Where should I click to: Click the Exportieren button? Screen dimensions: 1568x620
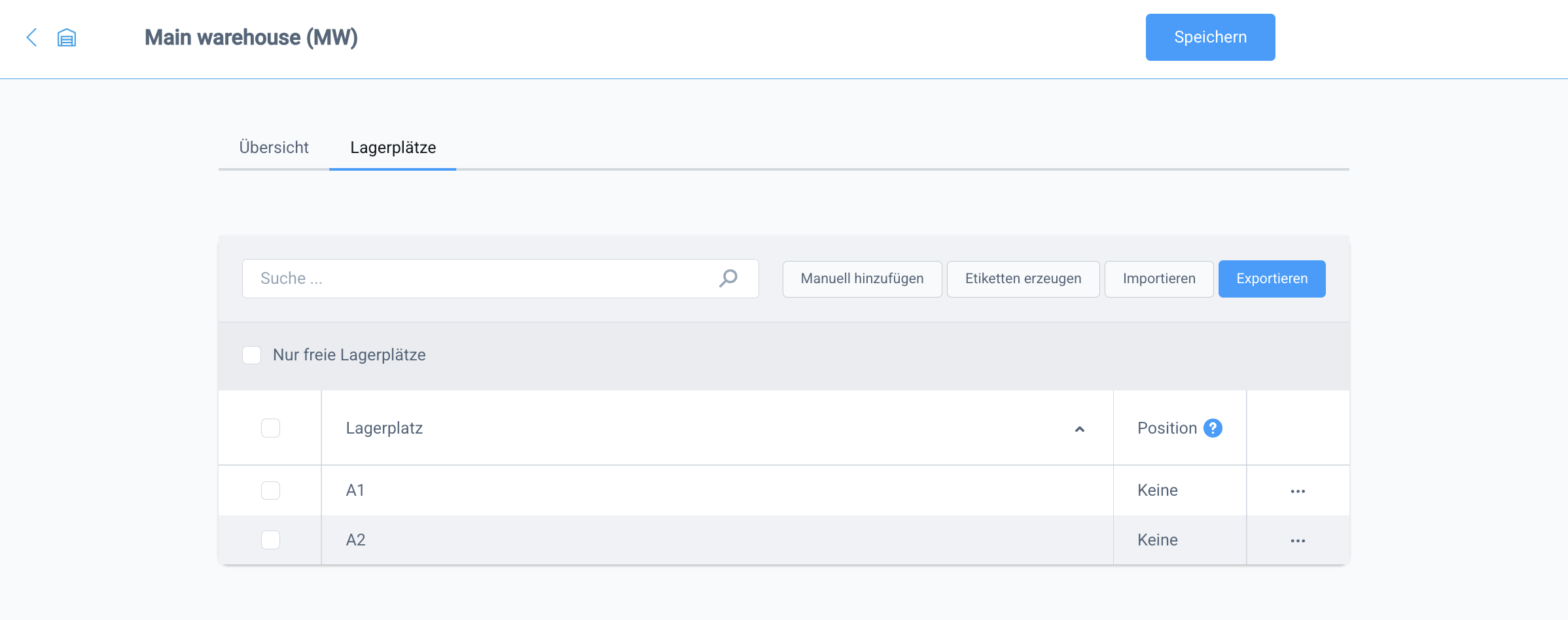tap(1272, 279)
